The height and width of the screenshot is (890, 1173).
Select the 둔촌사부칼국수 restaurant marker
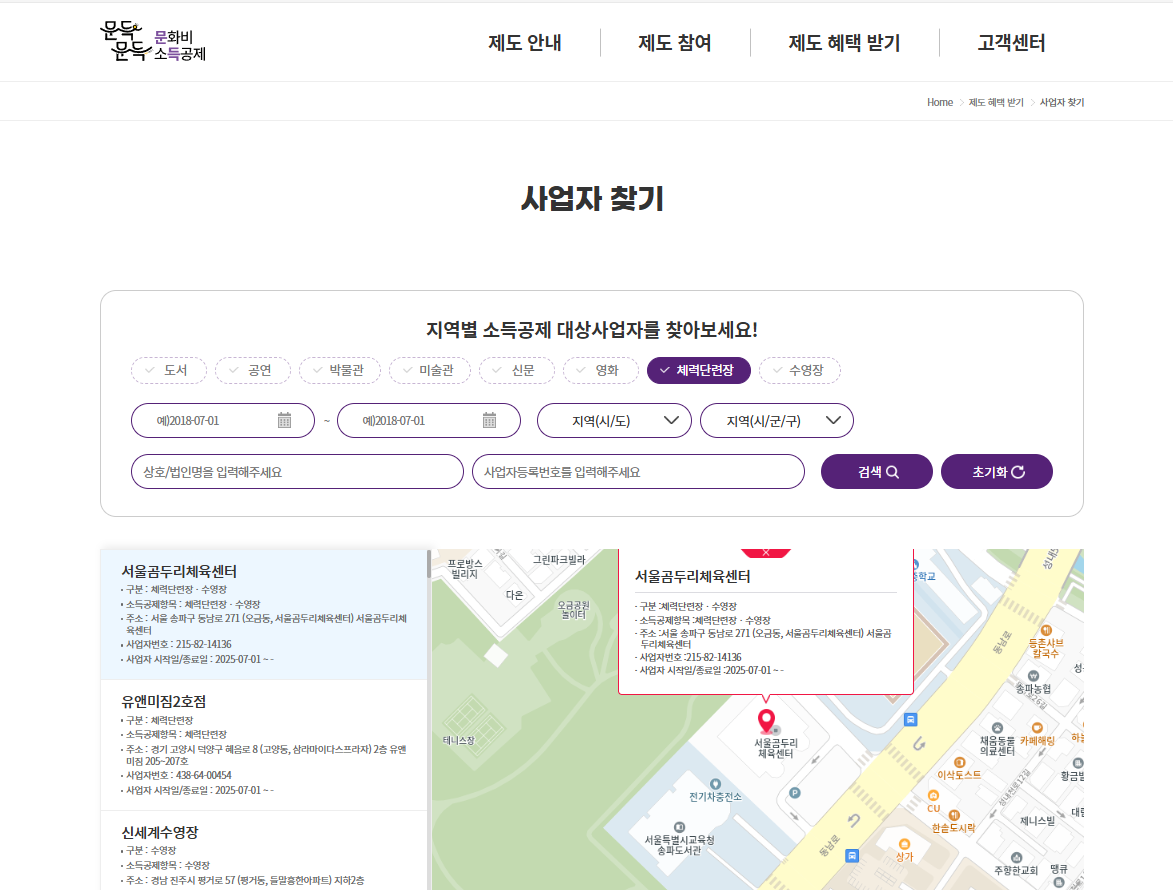(x=1047, y=630)
